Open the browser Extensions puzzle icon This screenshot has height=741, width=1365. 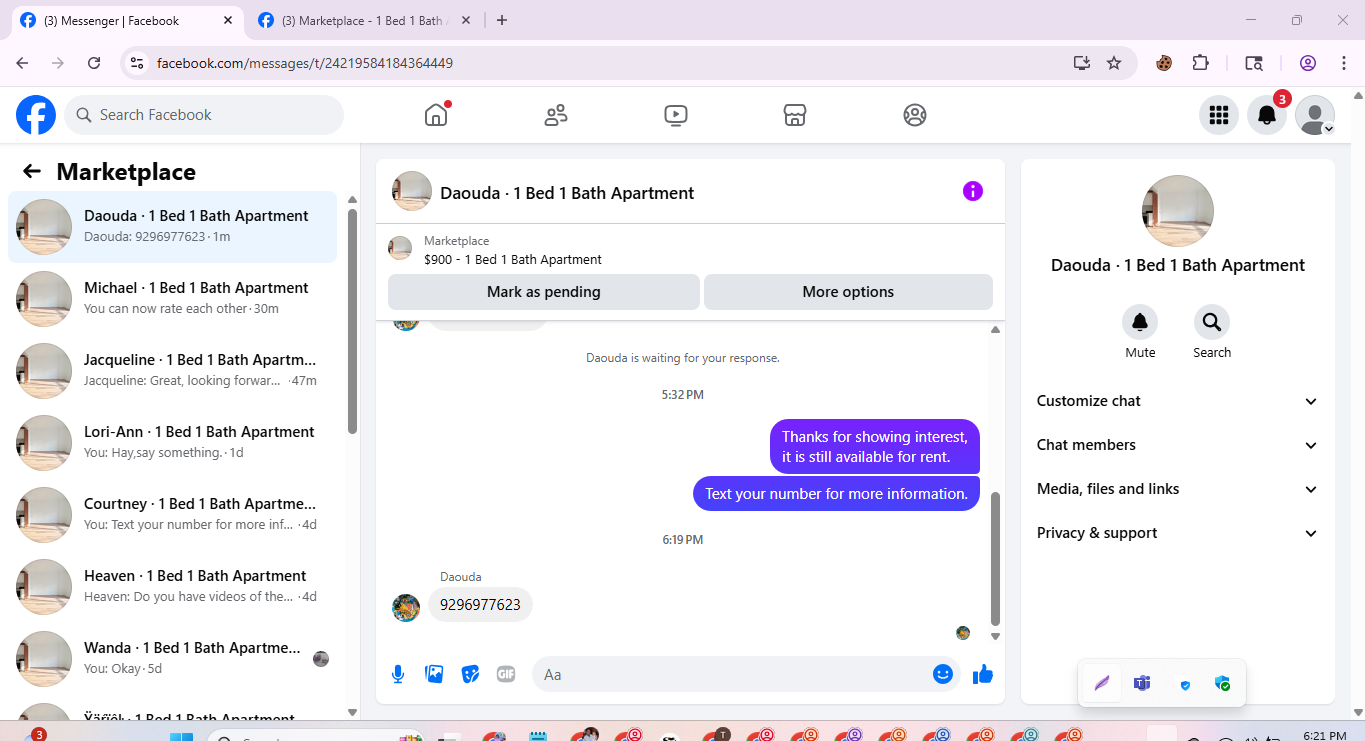1201,63
